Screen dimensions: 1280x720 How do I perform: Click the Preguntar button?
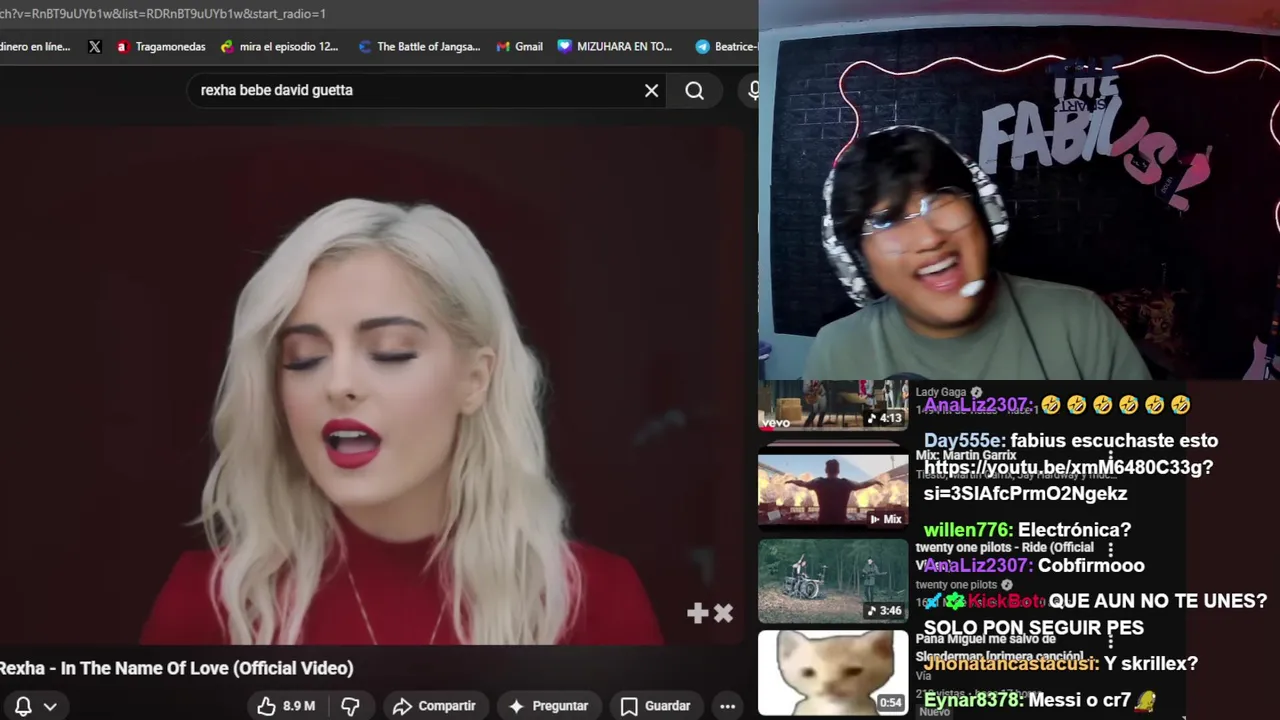549,706
